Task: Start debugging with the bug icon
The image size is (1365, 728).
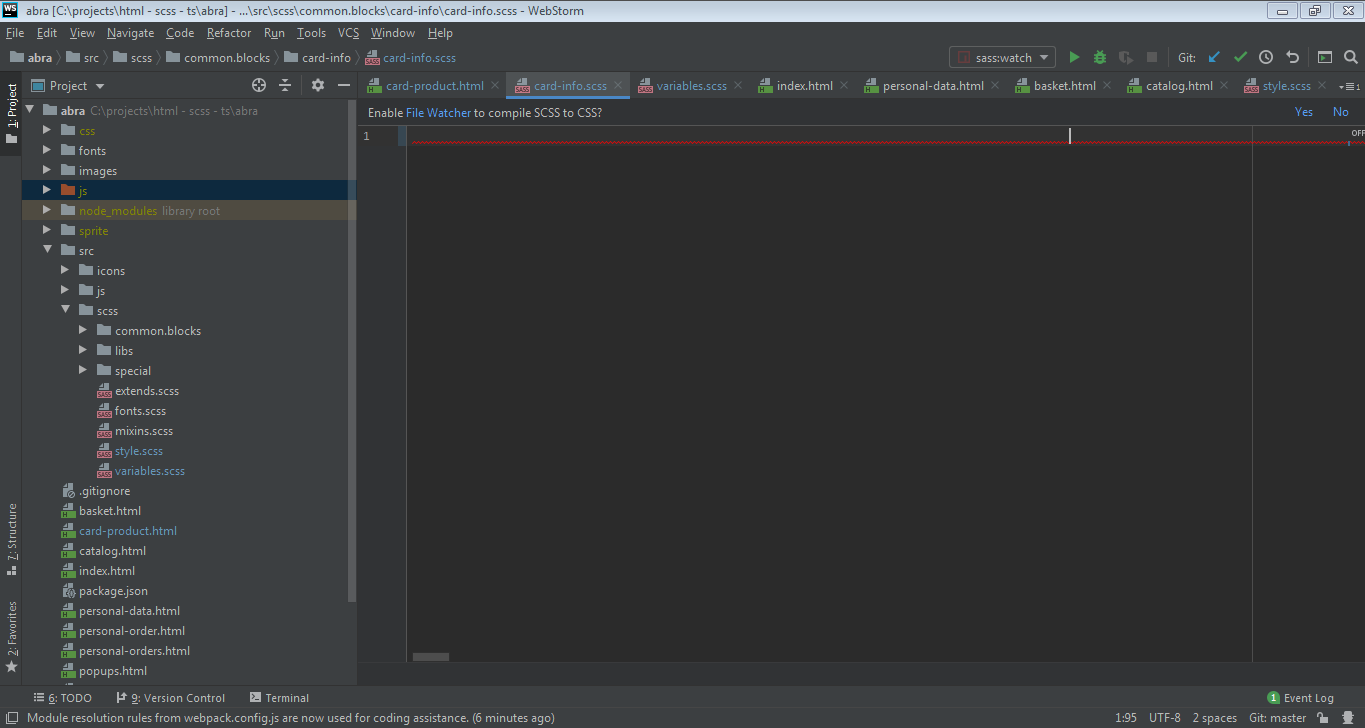Action: (x=1100, y=58)
